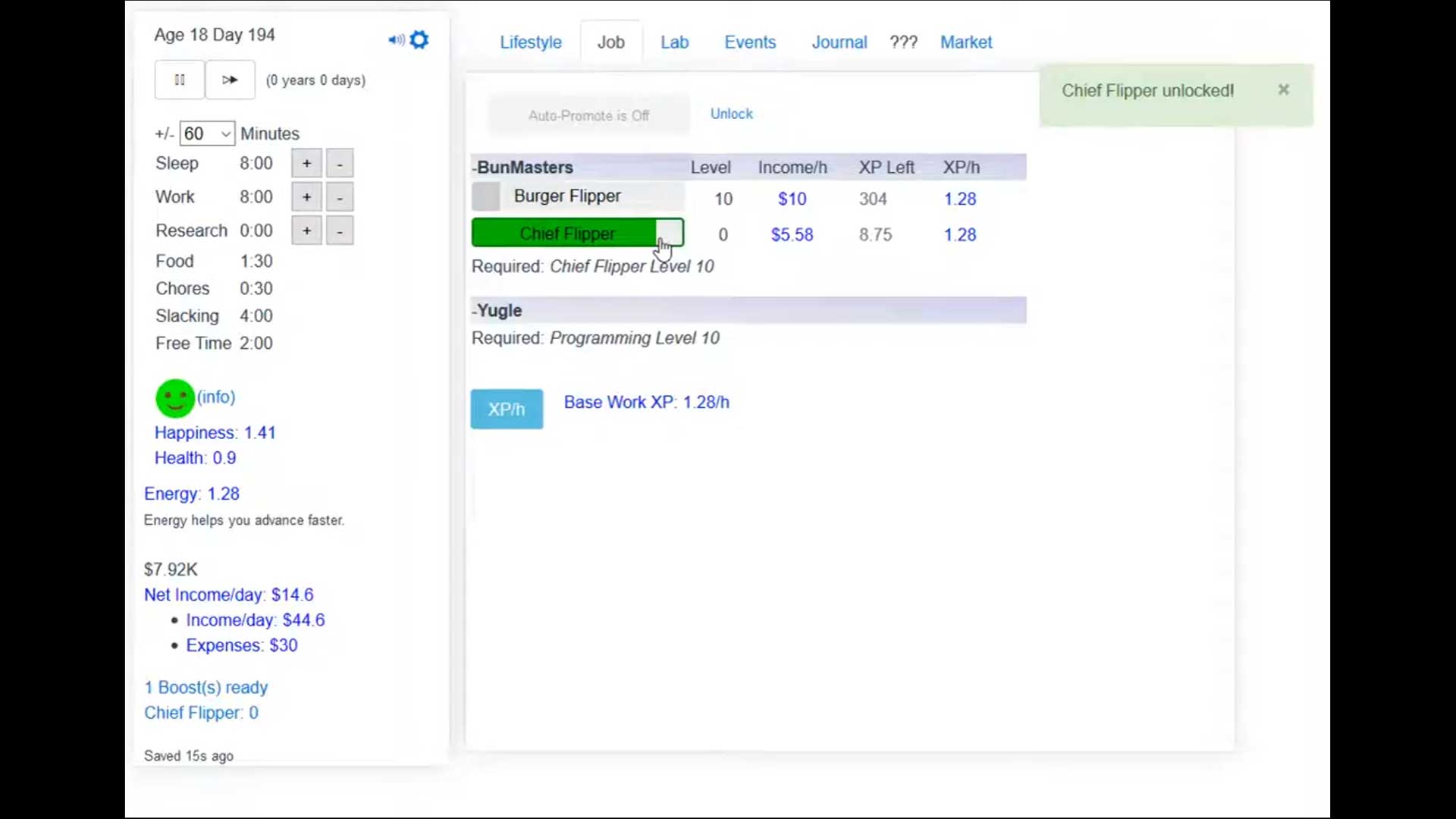Click Chief Flipper income $5.58 value

tap(792, 235)
